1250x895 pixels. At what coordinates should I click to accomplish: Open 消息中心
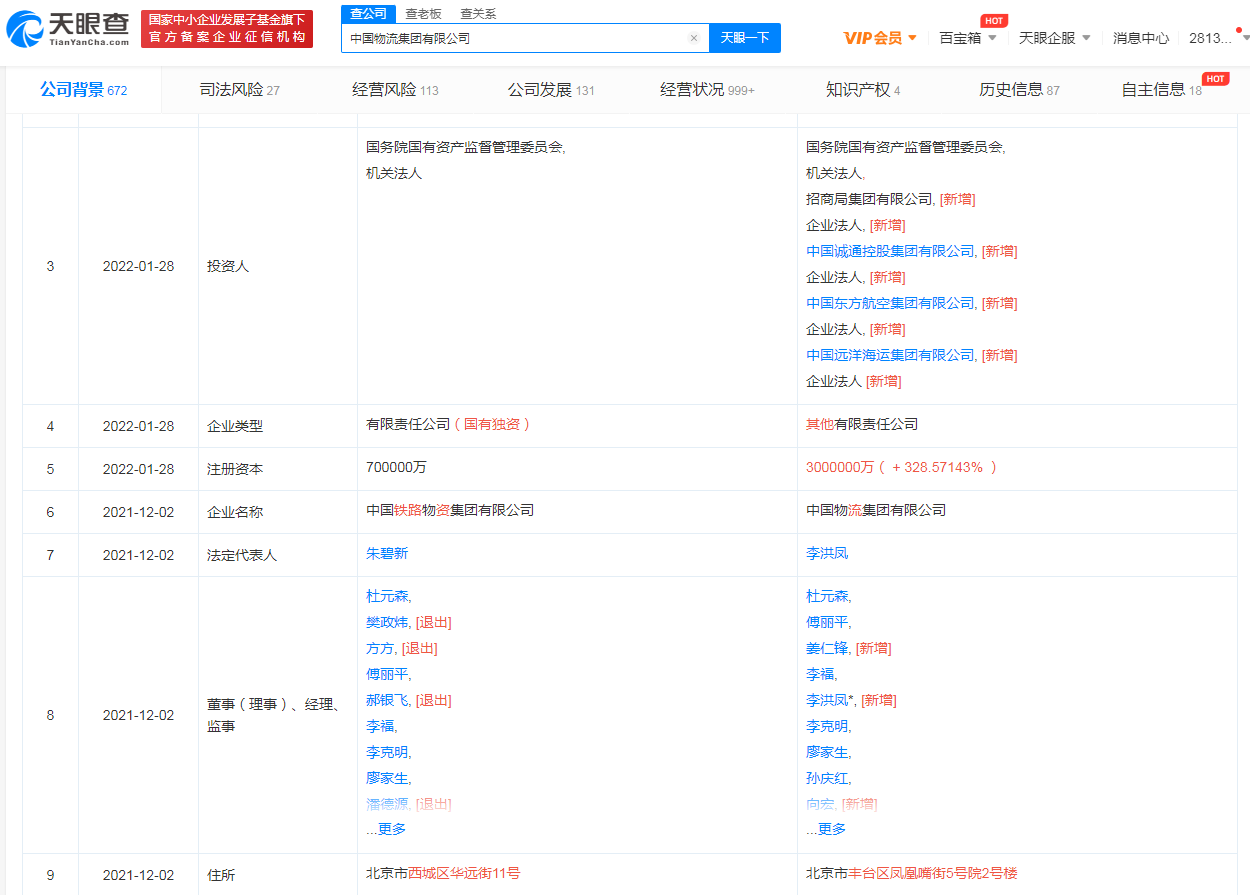pos(1141,38)
